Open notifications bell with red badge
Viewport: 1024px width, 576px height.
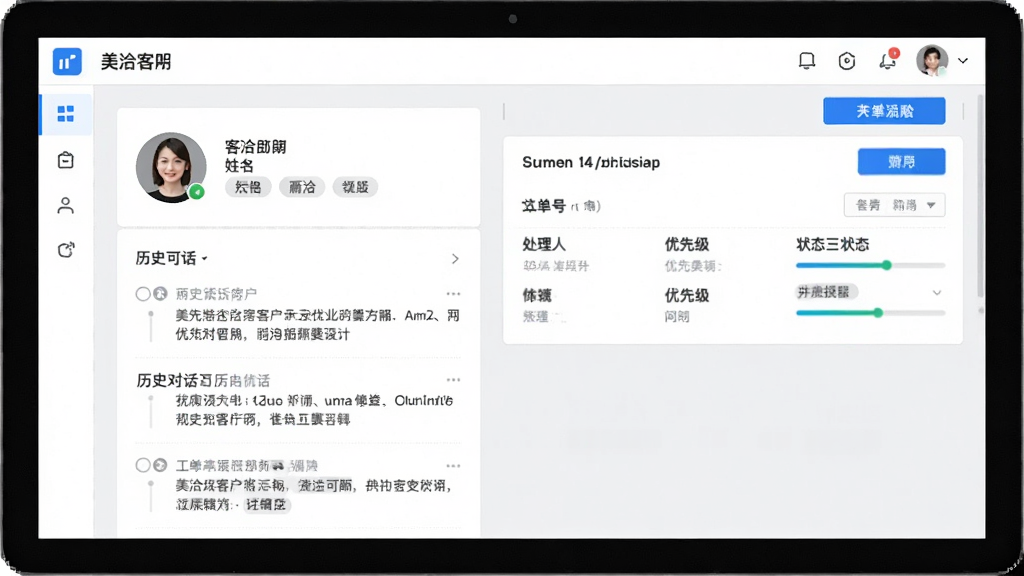[x=888, y=60]
